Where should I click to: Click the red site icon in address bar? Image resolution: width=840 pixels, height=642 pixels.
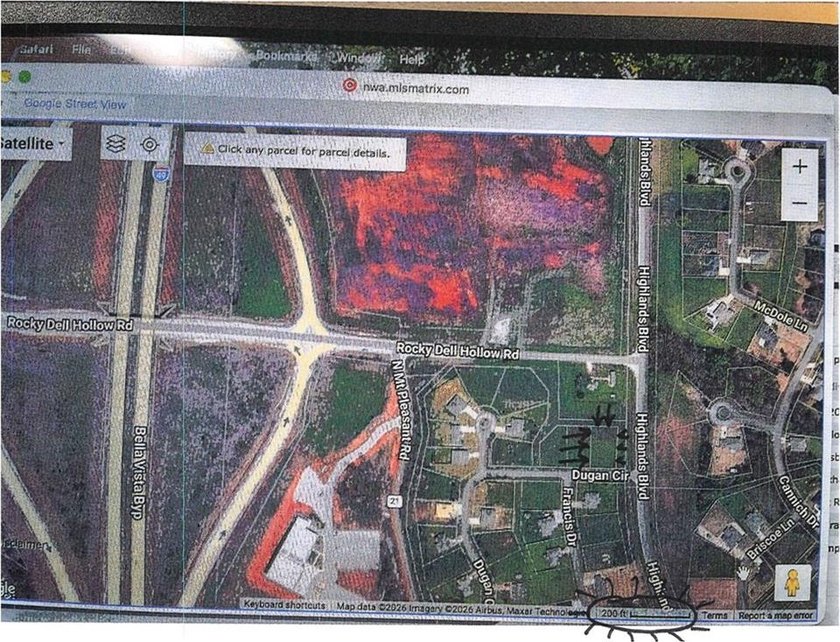349,86
